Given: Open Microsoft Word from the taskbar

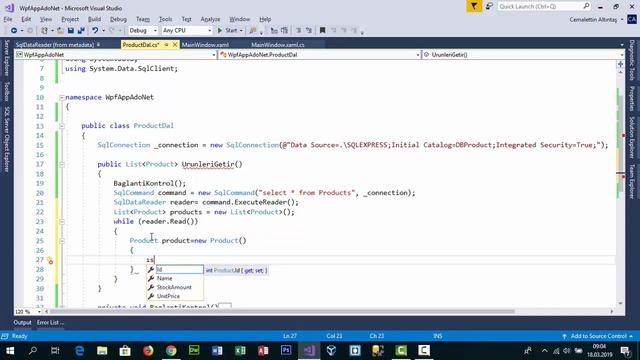Looking at the screenshot, I should (x=217, y=351).
